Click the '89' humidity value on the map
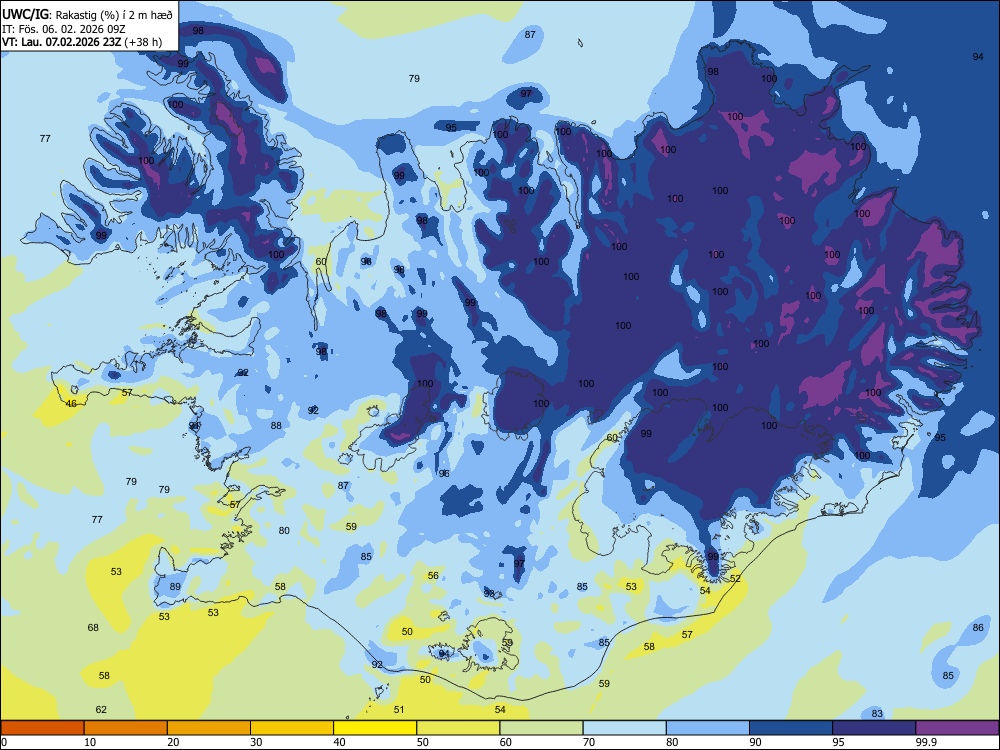This screenshot has height=750, width=1000. coord(175,587)
